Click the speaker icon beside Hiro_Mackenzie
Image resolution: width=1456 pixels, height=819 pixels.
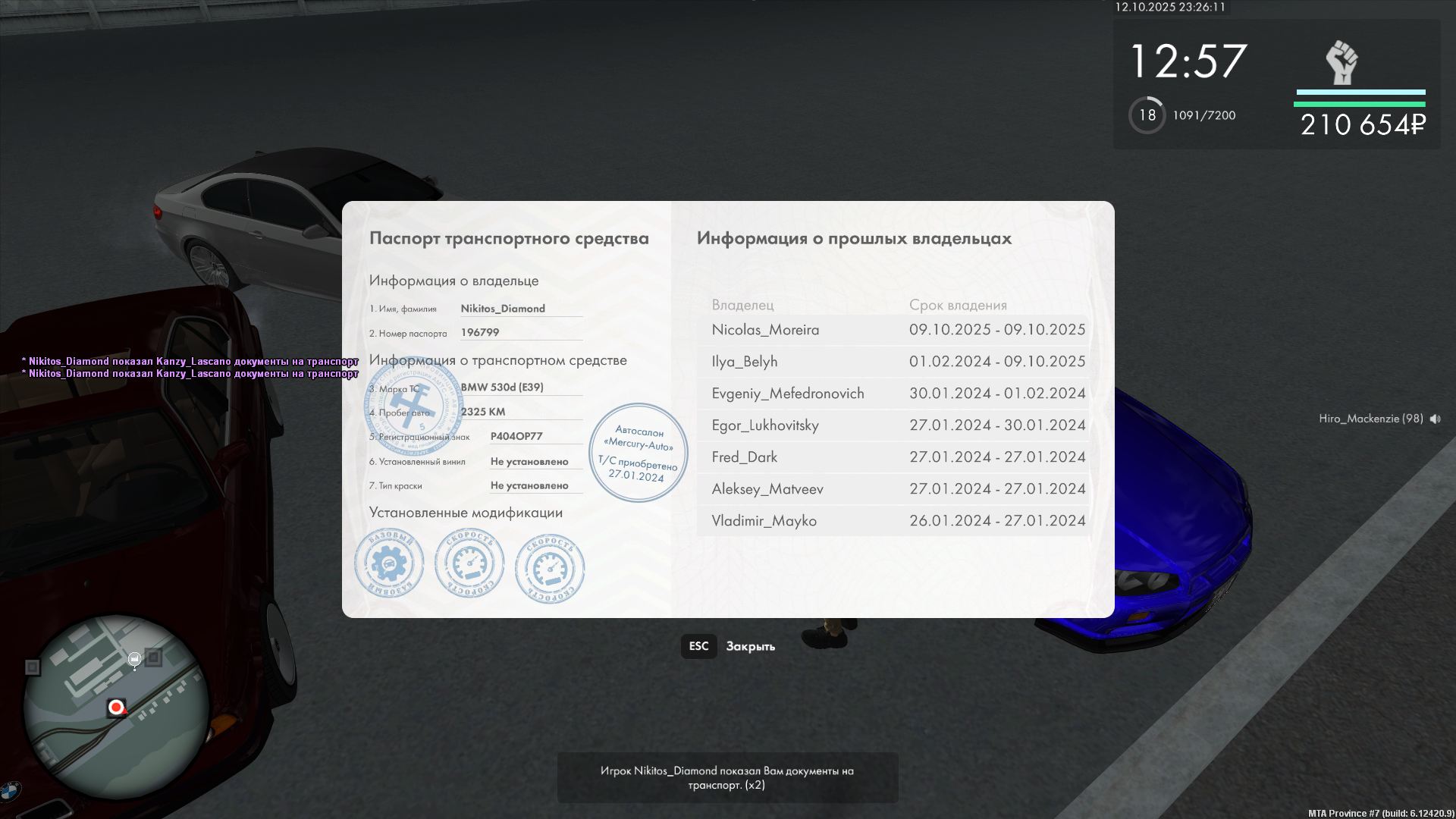[x=1435, y=419]
